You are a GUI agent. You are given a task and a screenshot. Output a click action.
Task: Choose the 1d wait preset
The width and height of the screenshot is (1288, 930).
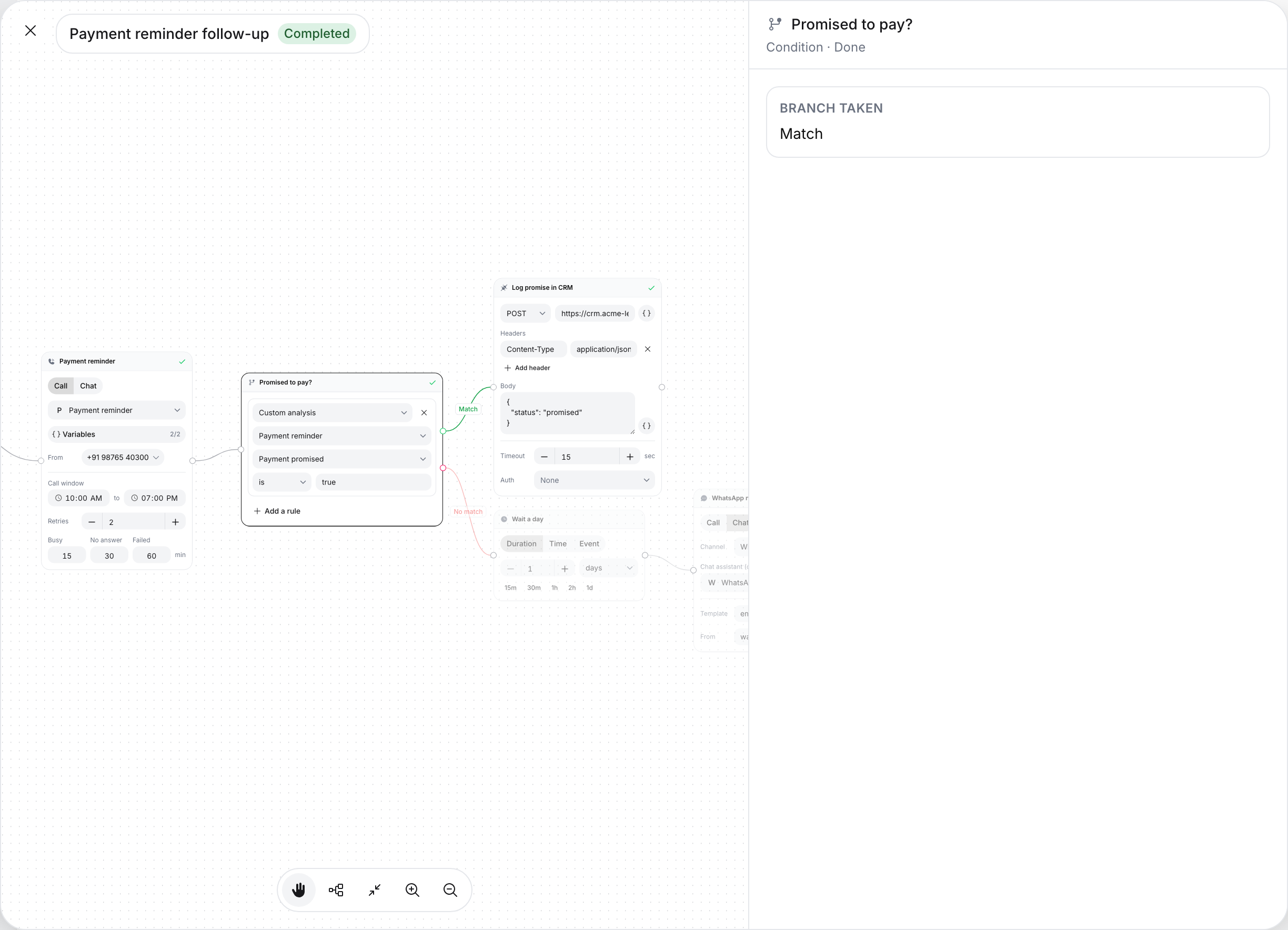589,588
